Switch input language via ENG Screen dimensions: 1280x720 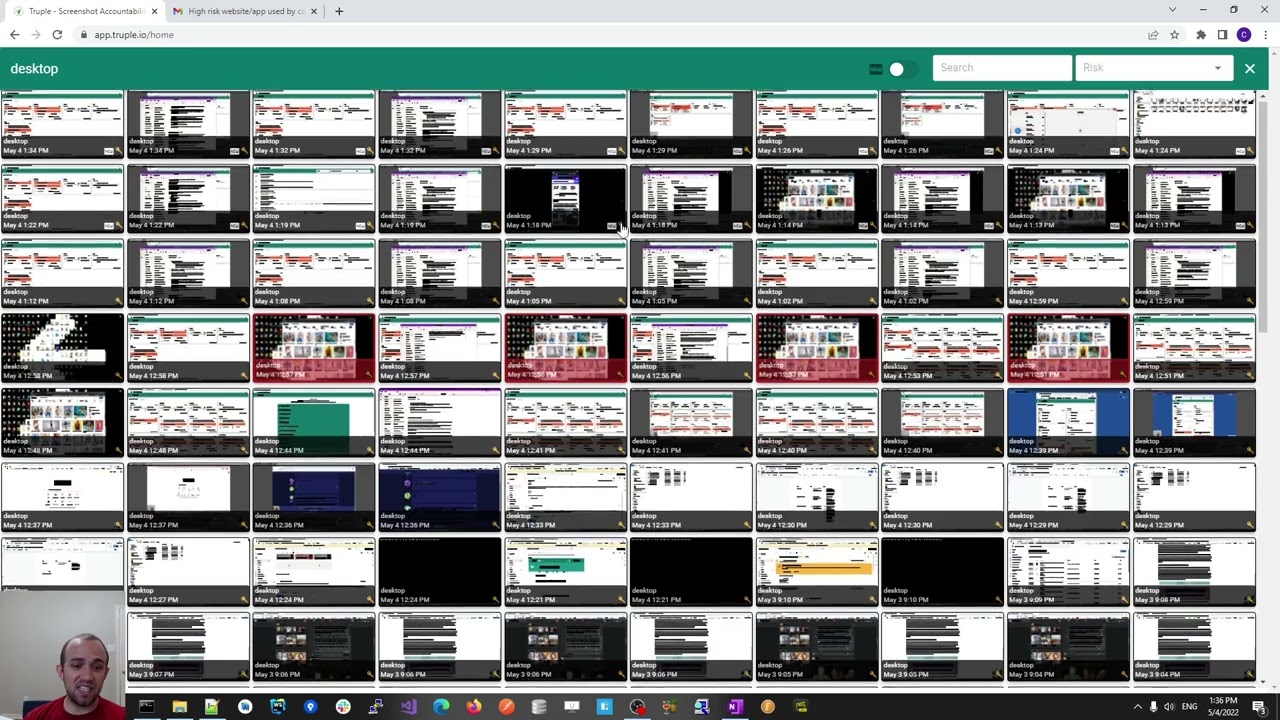coord(1189,707)
